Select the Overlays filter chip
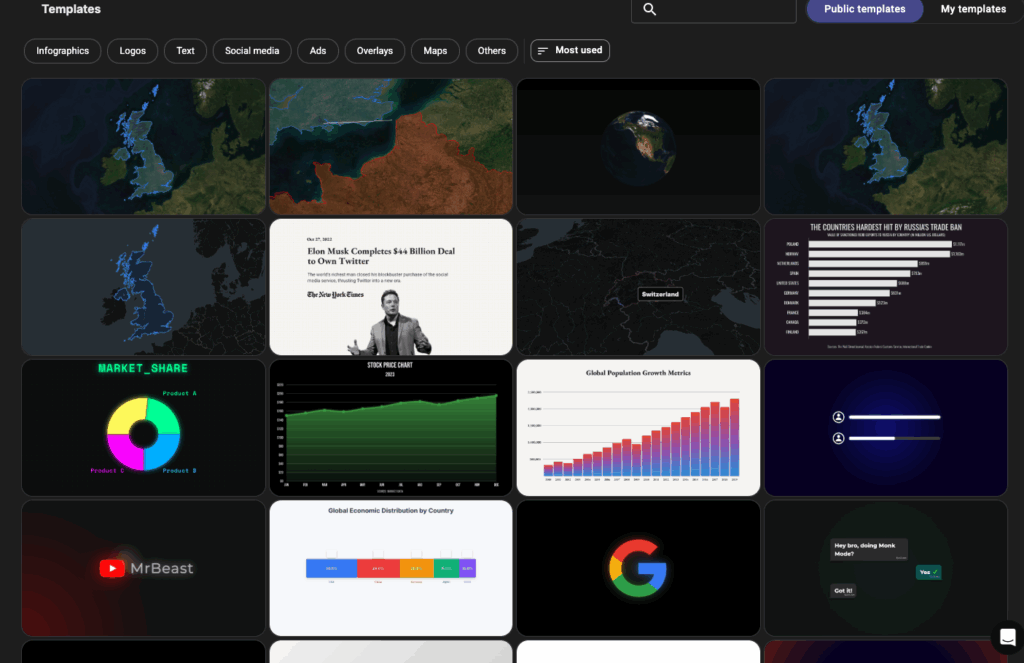 coord(375,51)
